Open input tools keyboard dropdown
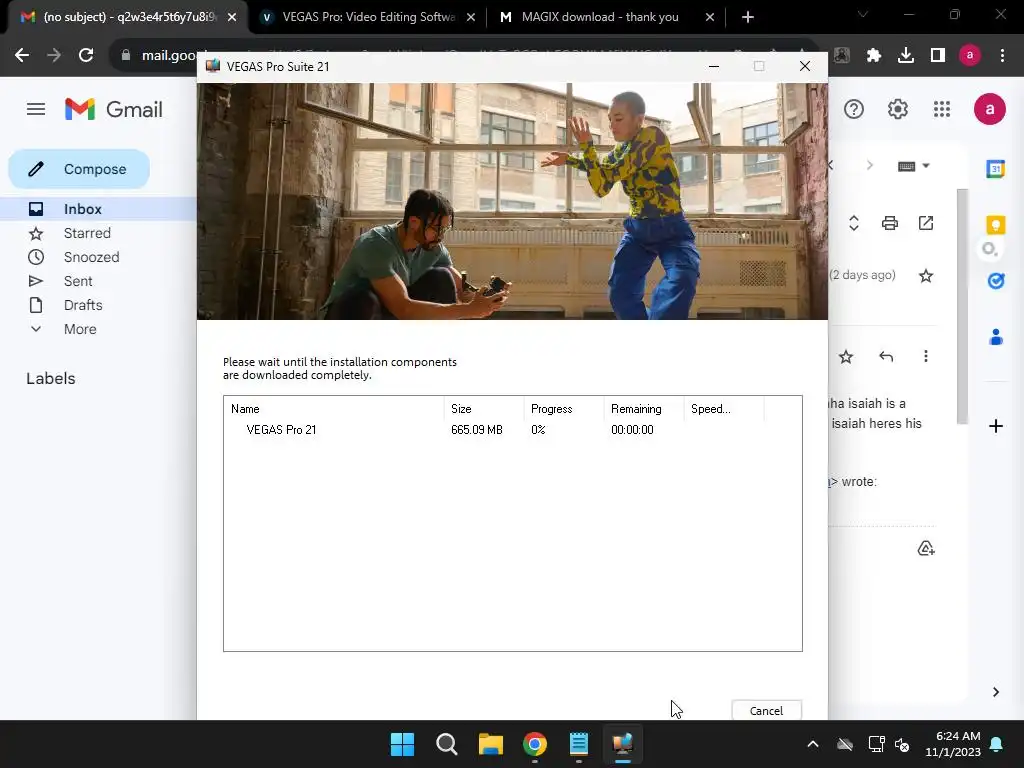Screen dimensions: 1024x768 coord(913,166)
